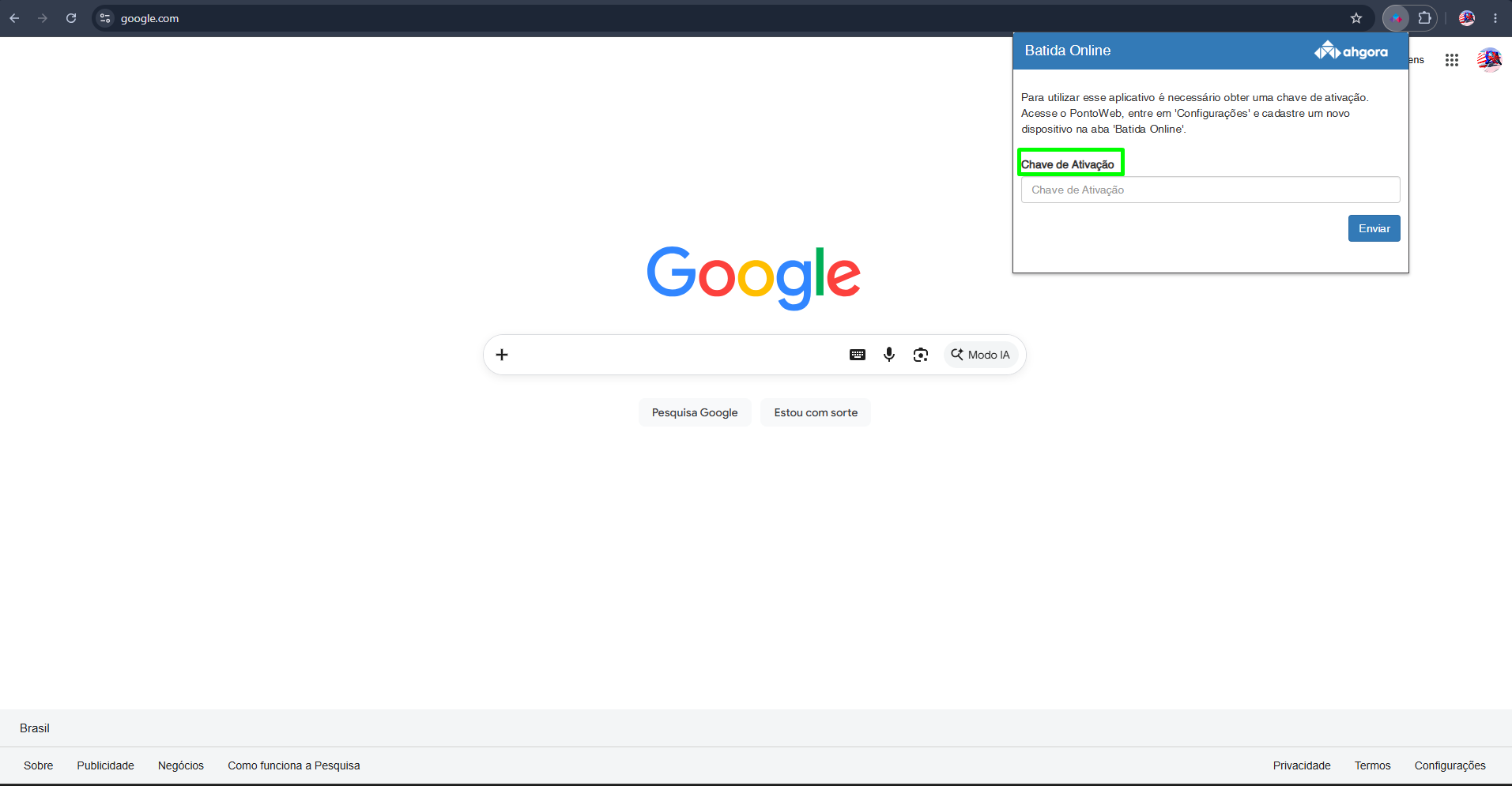Image resolution: width=1512 pixels, height=786 pixels.
Task: Open the Privacidade footer link
Action: click(x=1302, y=765)
